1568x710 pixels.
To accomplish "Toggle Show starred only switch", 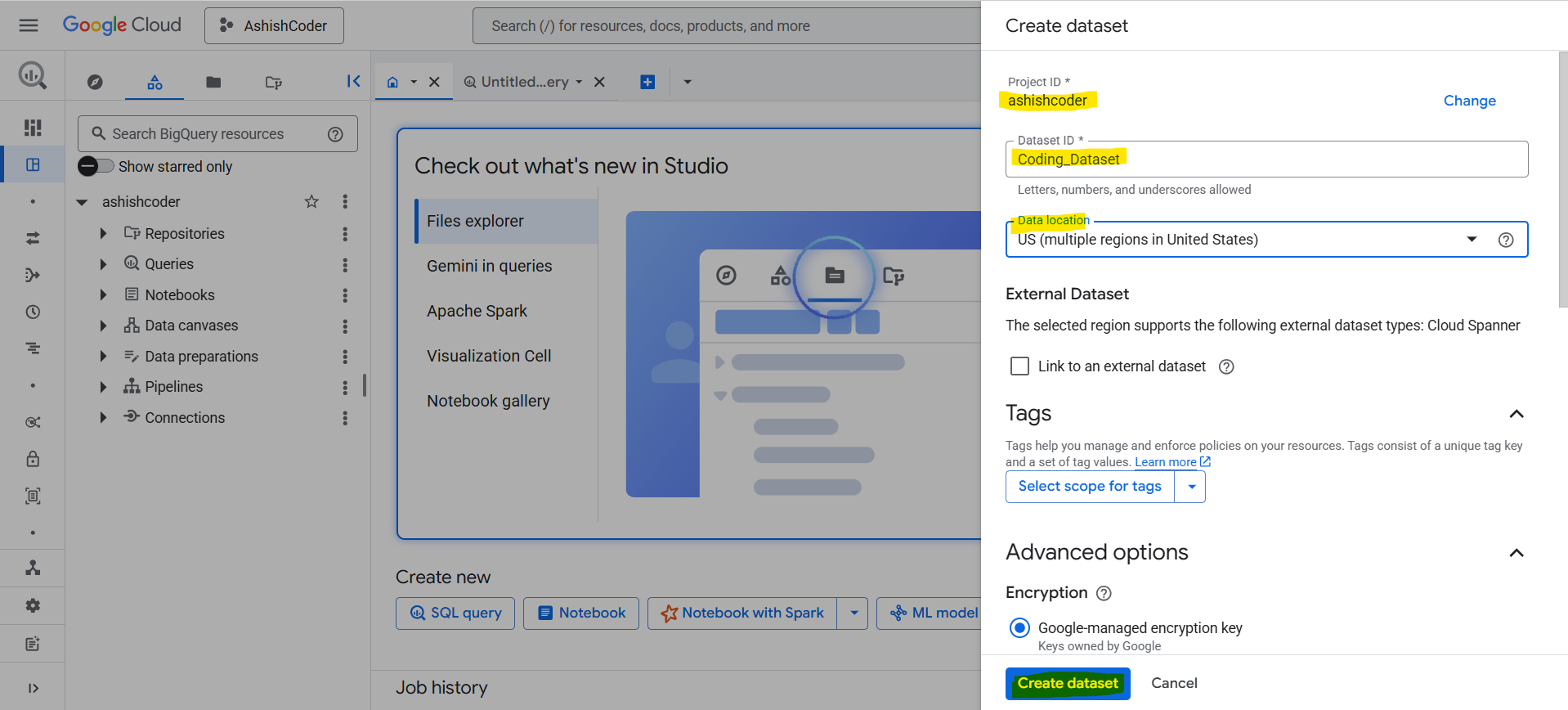I will 96,166.
